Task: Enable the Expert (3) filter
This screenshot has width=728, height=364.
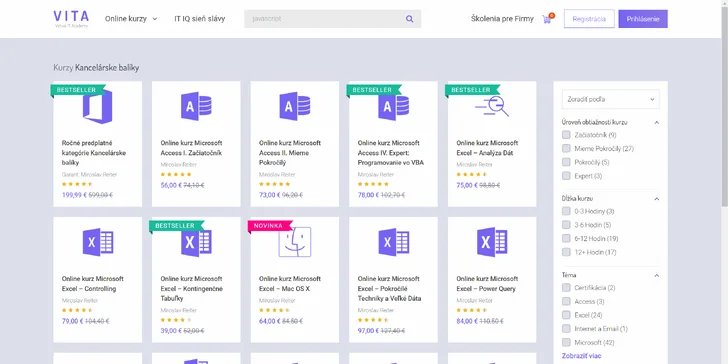Action: click(566, 176)
